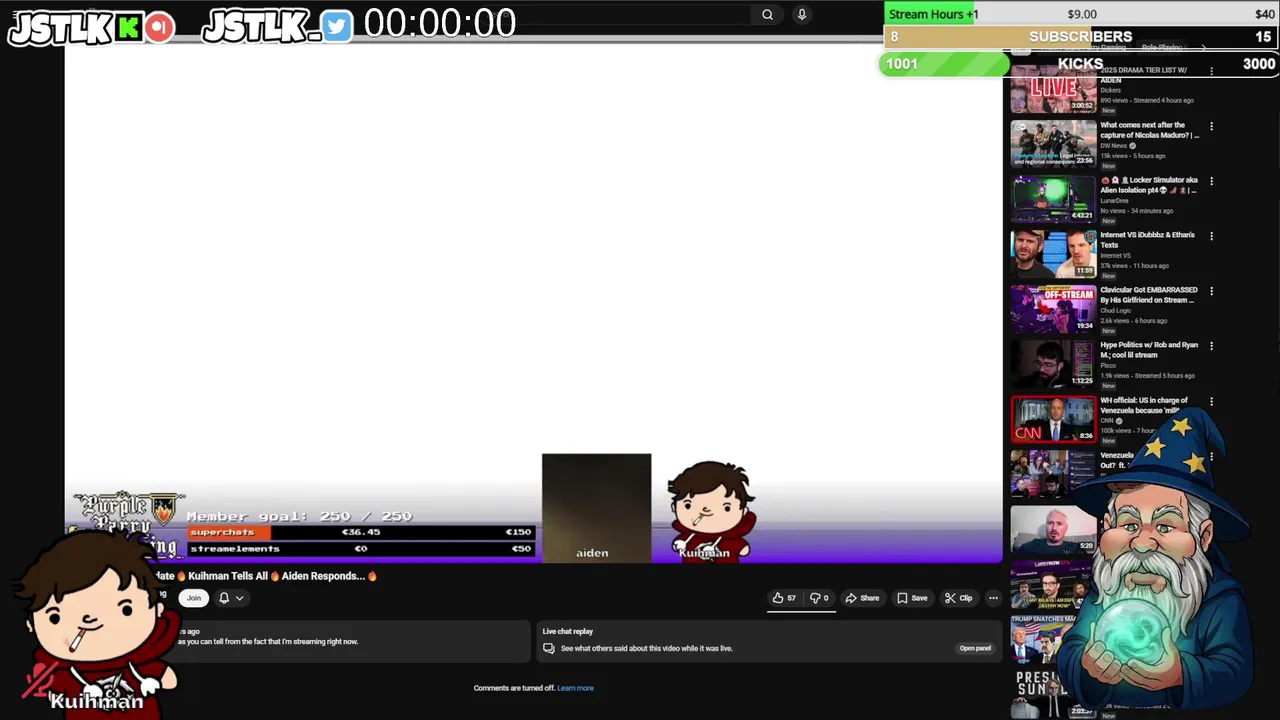This screenshot has height=720, width=1280.
Task: Click title 'Hype Politics w/ Rob and Ryan'
Action: 1149,350
